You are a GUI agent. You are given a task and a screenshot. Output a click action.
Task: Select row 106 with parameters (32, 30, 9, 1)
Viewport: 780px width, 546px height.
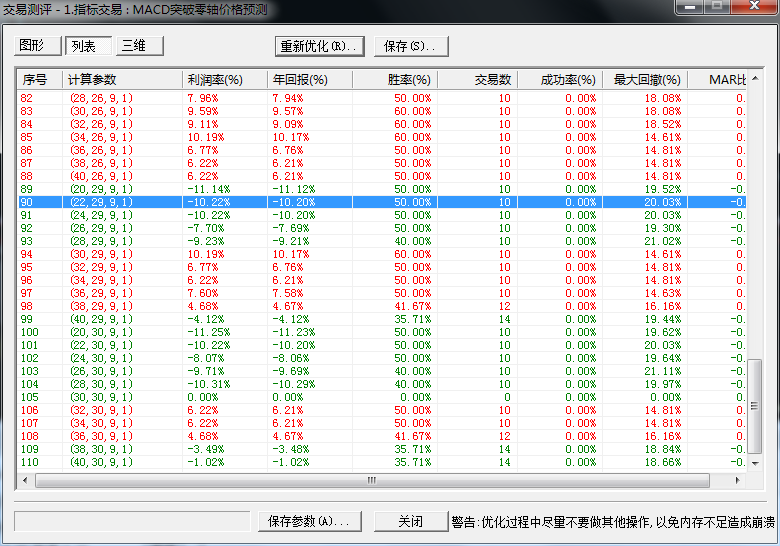click(x=382, y=410)
